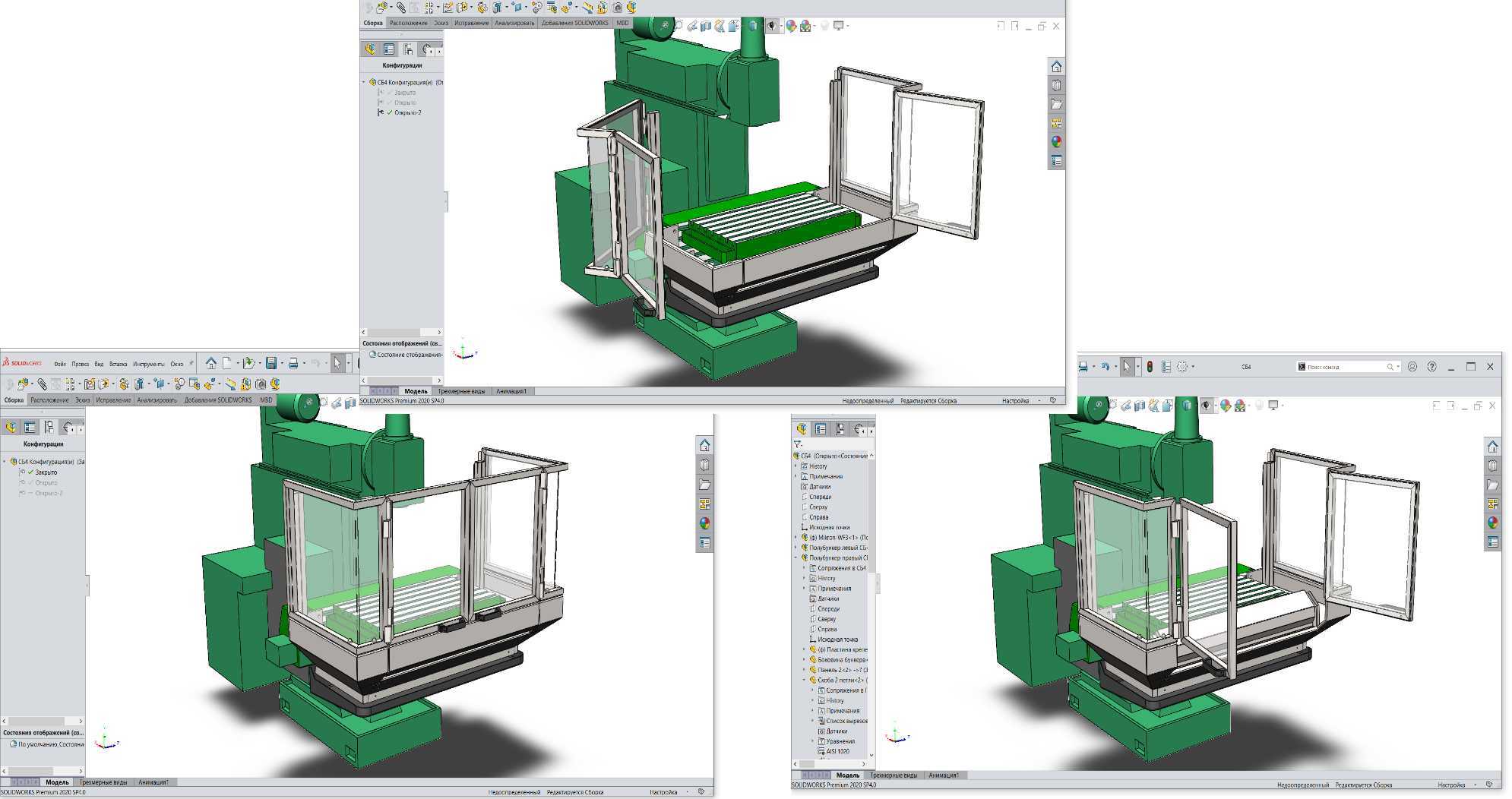Switch to Эскиз tab in bottom-left window
This screenshot has width=1512, height=799.
82,400
